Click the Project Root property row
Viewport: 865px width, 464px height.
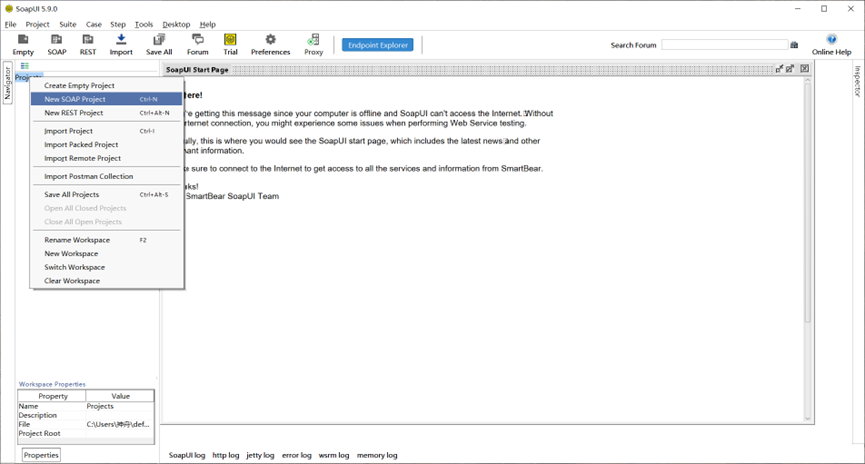[86, 433]
